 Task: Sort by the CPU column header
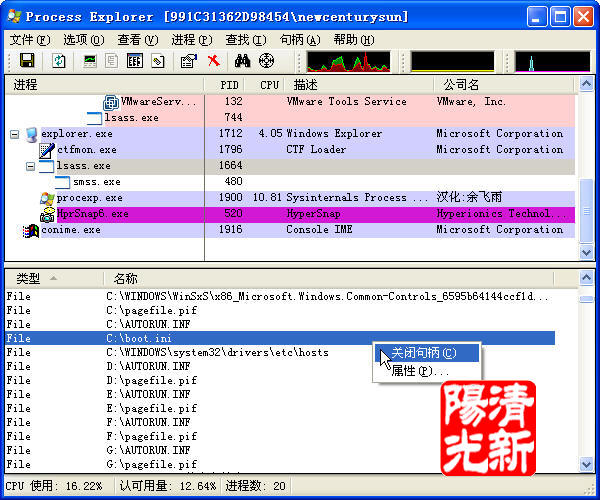coord(265,85)
